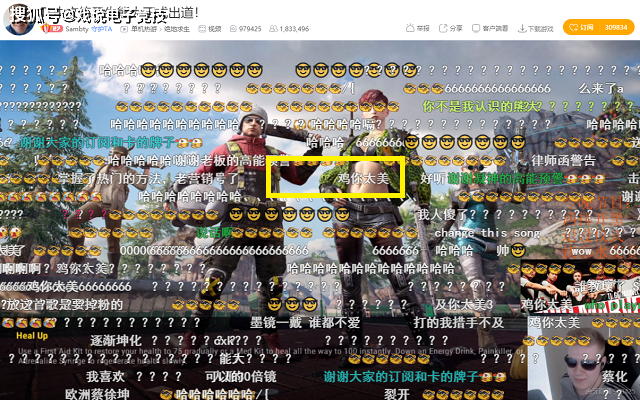The width and height of the screenshot is (640, 400).
Task: Subscribe using the orange 订阅 button
Action: [x=581, y=27]
